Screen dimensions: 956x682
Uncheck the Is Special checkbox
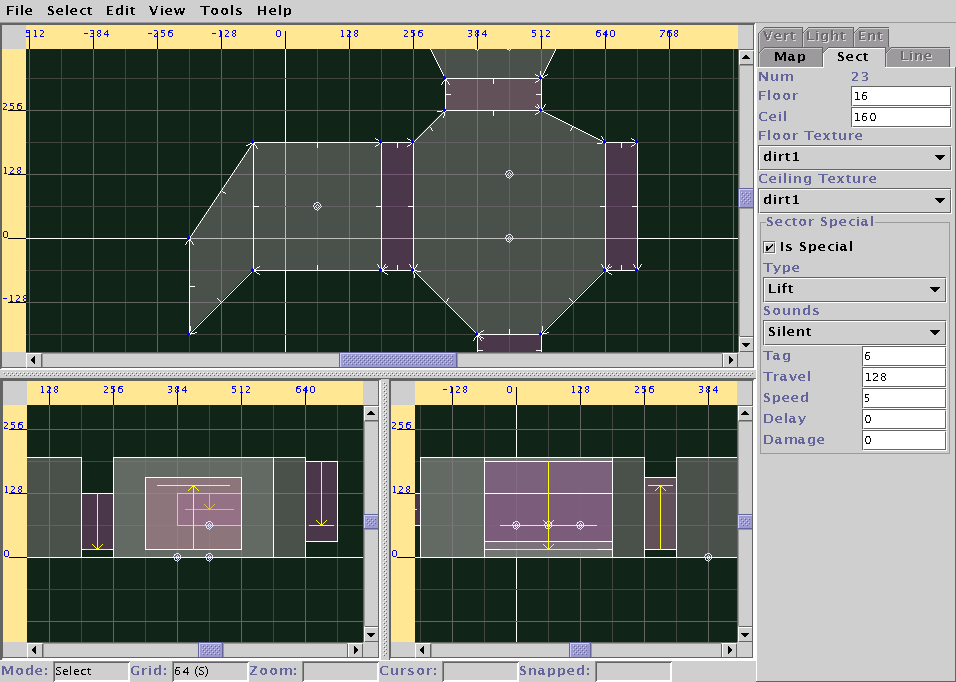tap(770, 247)
